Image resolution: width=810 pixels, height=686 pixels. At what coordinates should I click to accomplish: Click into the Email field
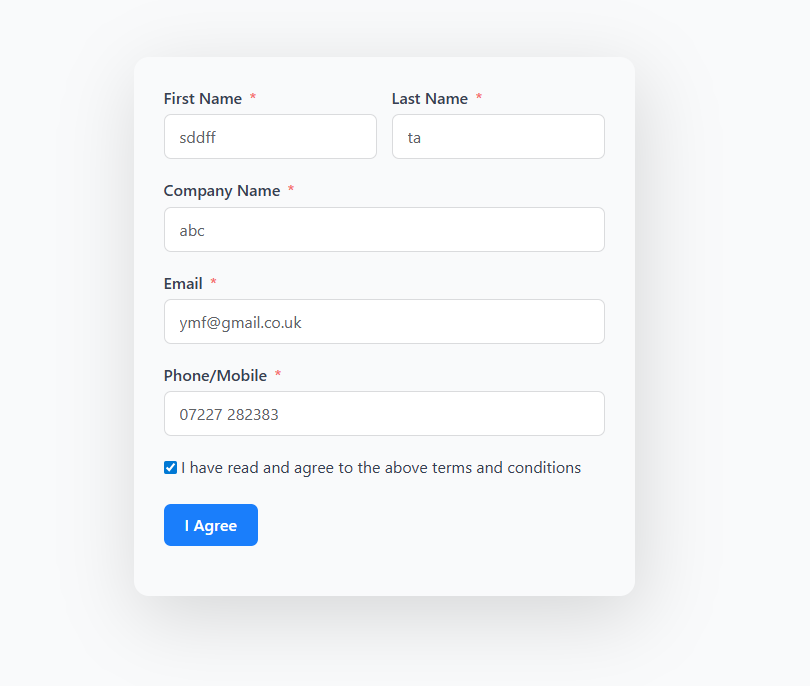tap(384, 322)
